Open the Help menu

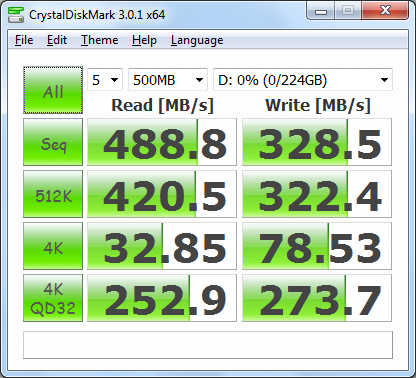(144, 40)
